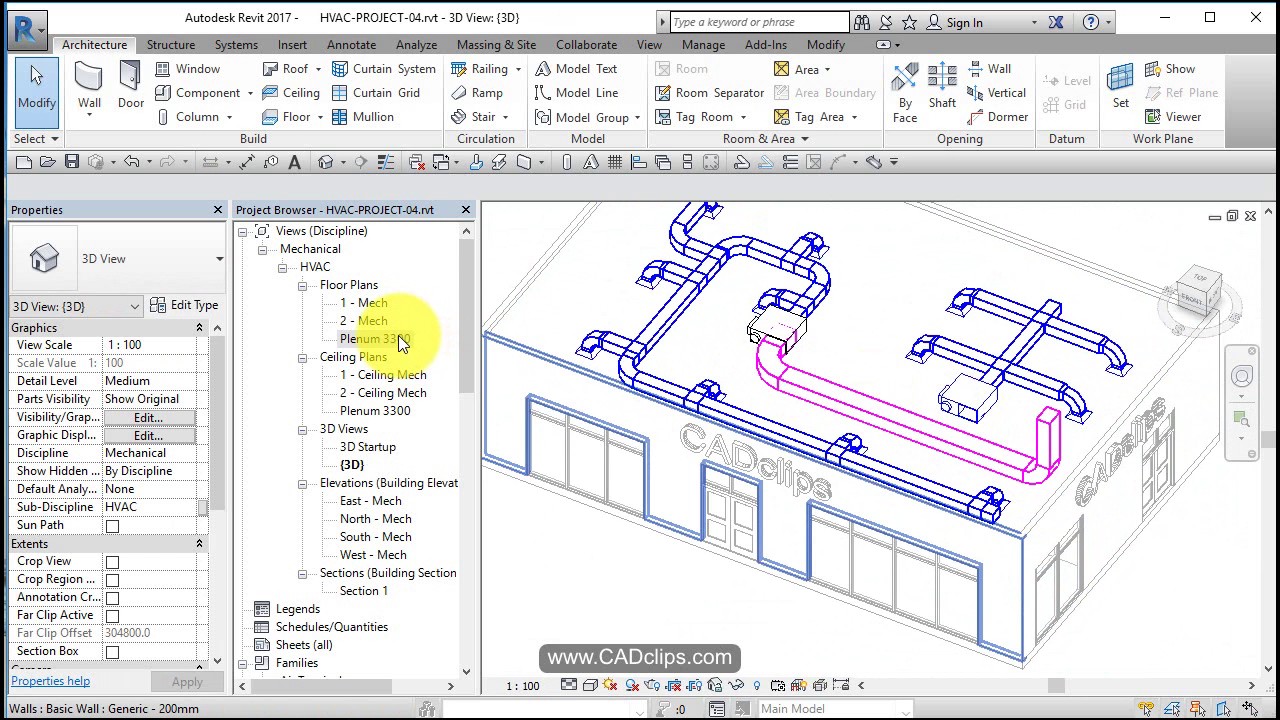Open the Roof tool dropdown arrow
This screenshot has height=720, width=1280.
[318, 69]
